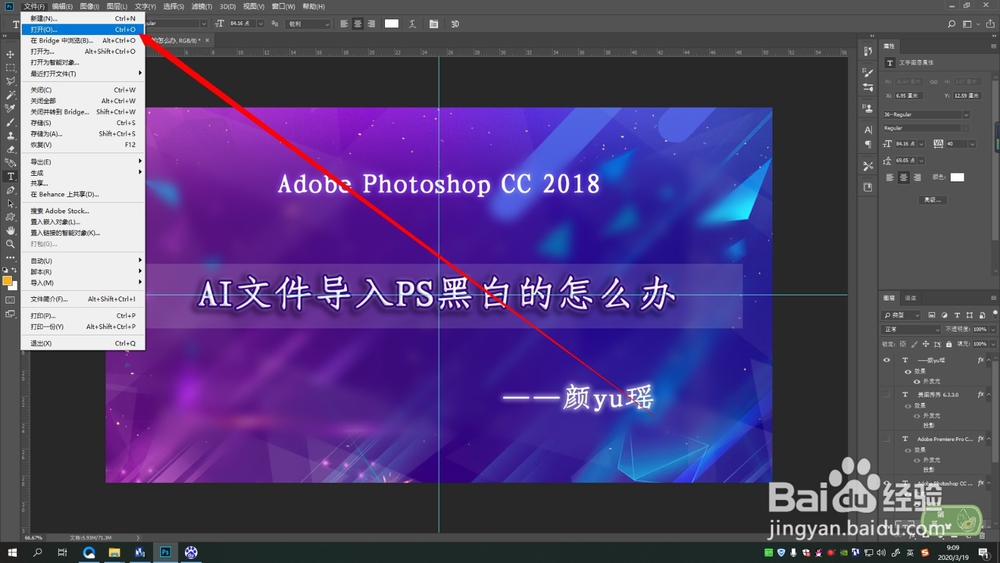Viewport: 1000px width, 563px height.
Task: Open font size dropdown in options bar
Action: tap(261, 24)
